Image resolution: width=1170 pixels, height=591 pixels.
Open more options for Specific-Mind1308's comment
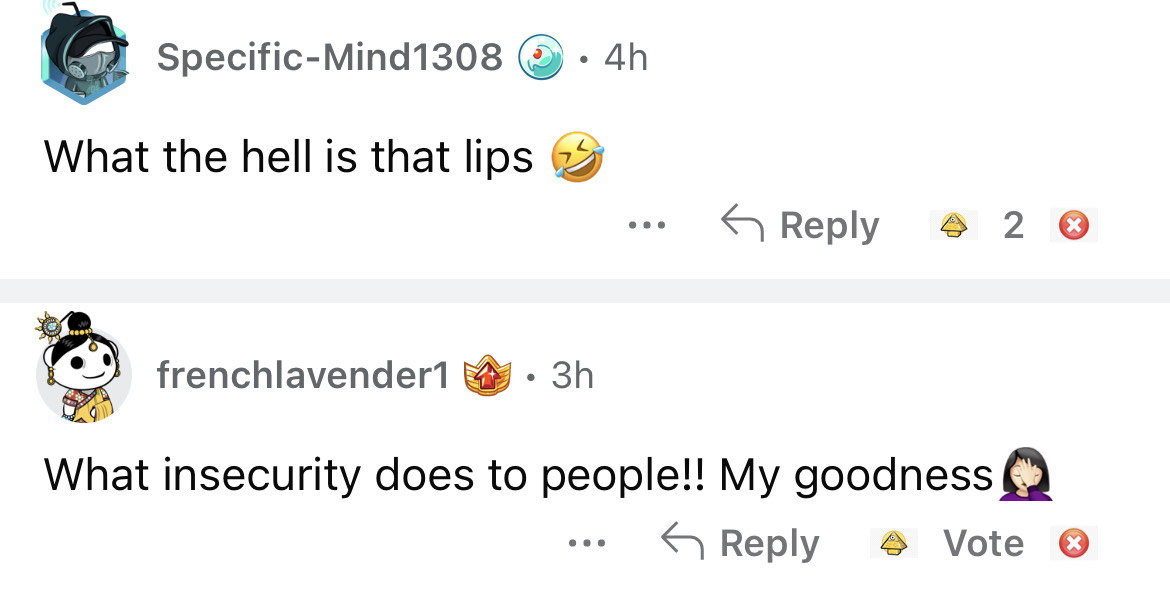[647, 226]
